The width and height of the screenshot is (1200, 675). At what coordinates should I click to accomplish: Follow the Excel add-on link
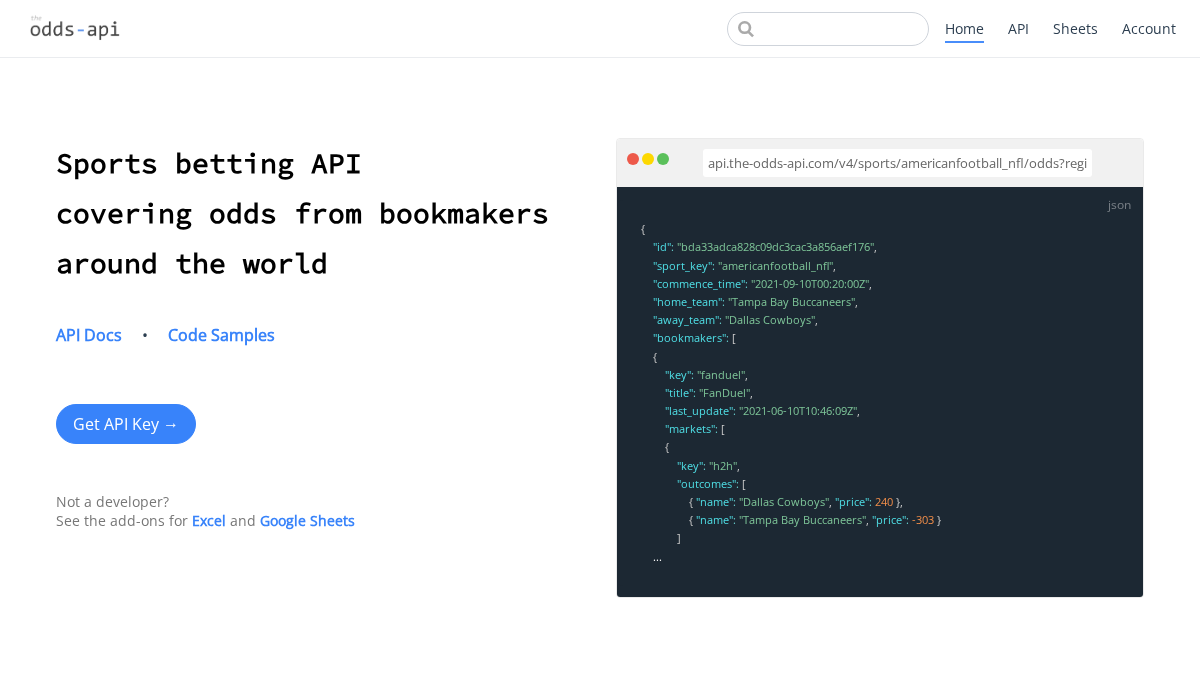click(209, 521)
